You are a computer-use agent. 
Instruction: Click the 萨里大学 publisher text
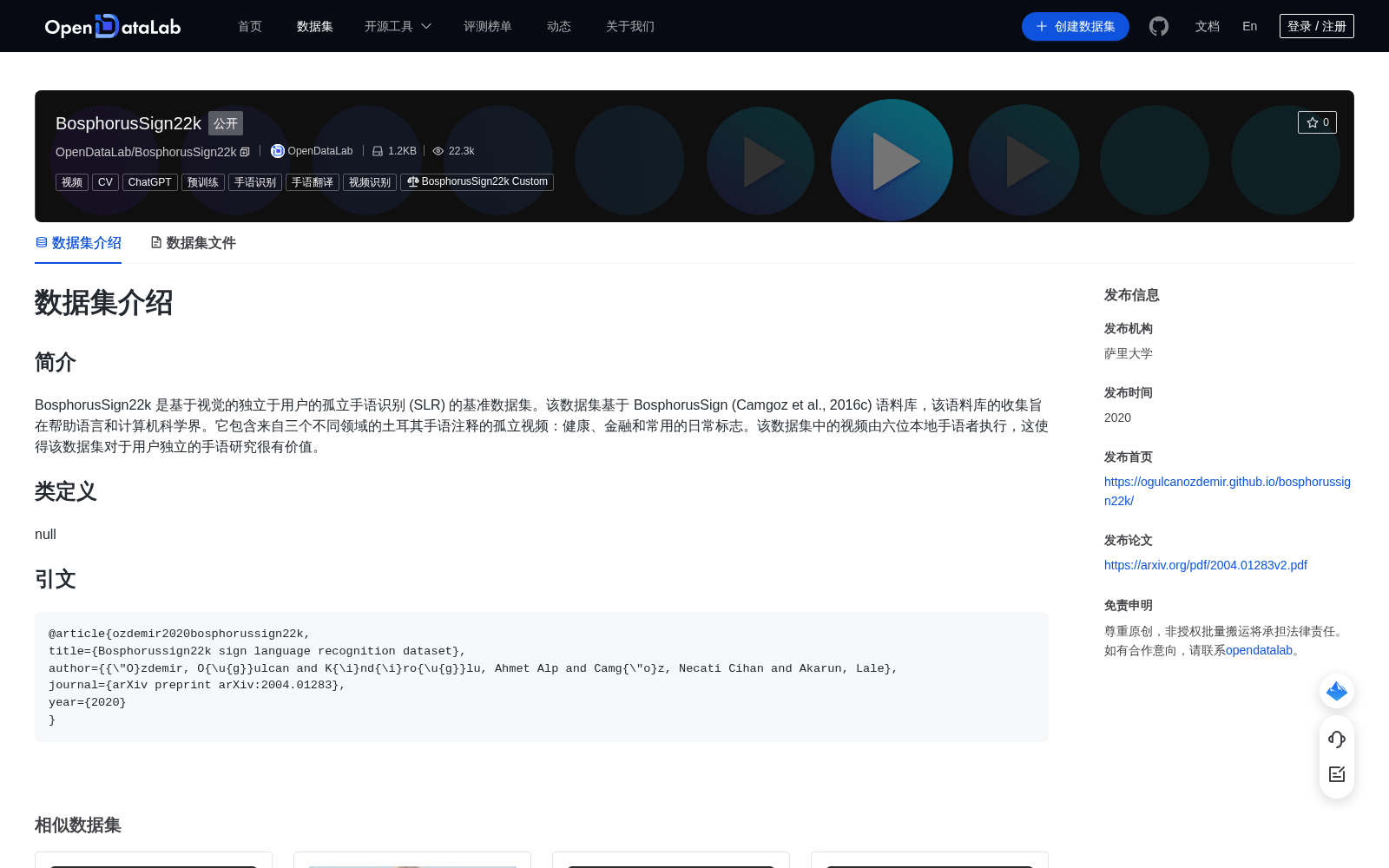1129,353
